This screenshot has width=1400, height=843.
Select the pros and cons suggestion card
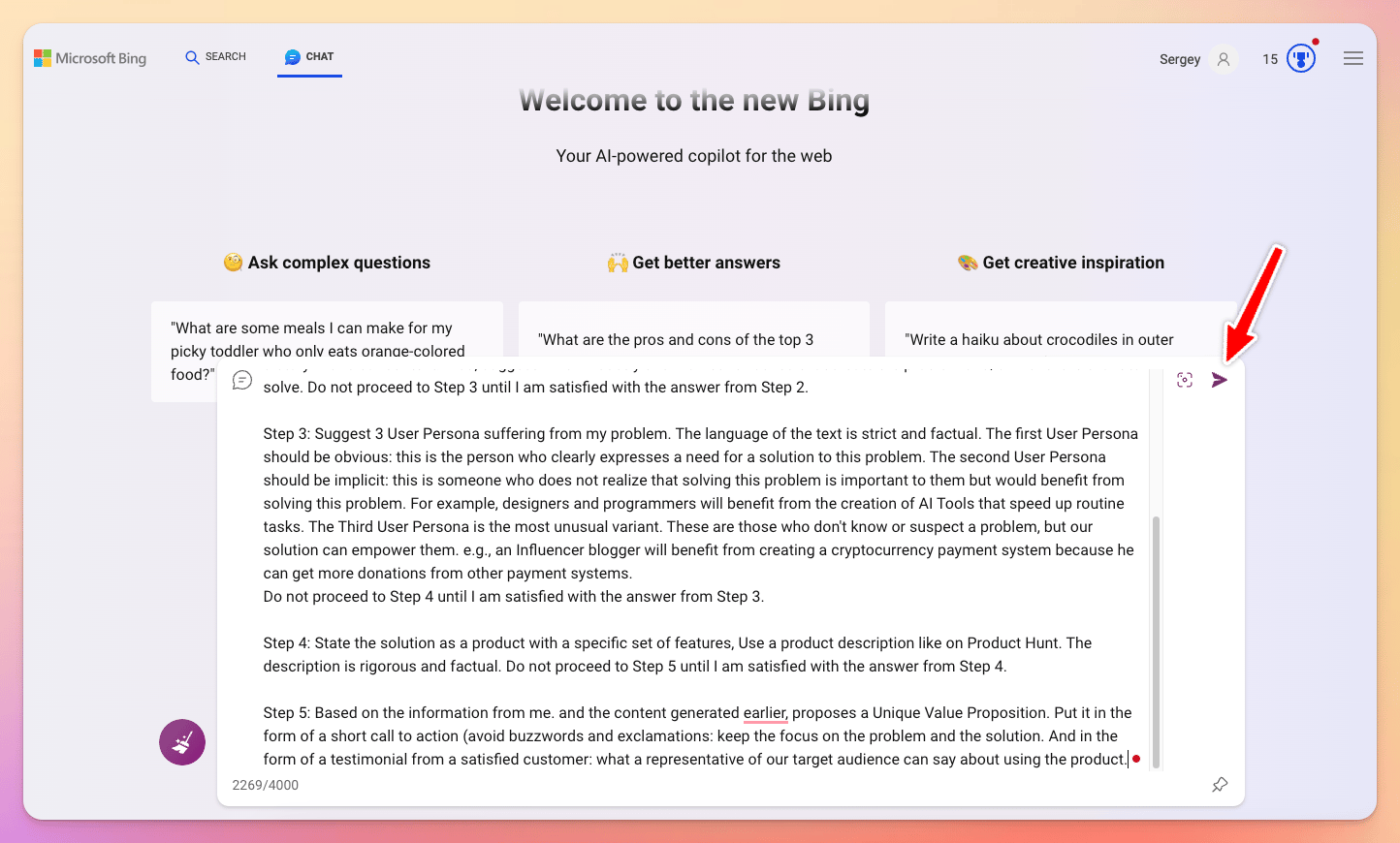coord(694,329)
